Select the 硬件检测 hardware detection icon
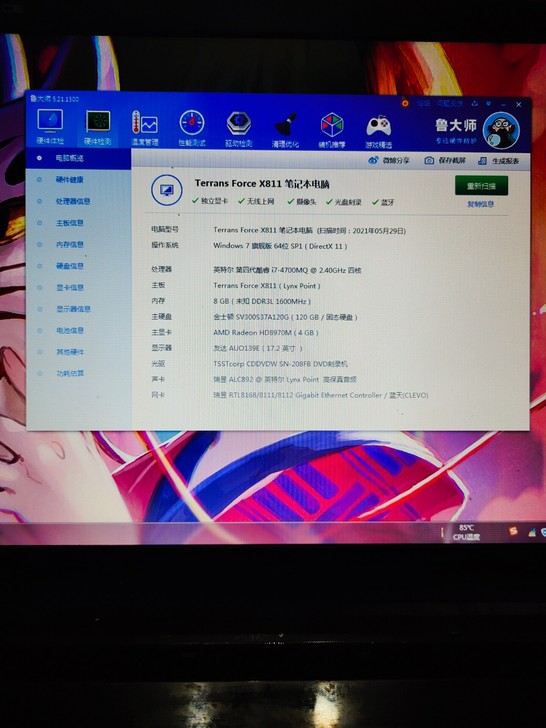The height and width of the screenshot is (728, 546). 98,127
